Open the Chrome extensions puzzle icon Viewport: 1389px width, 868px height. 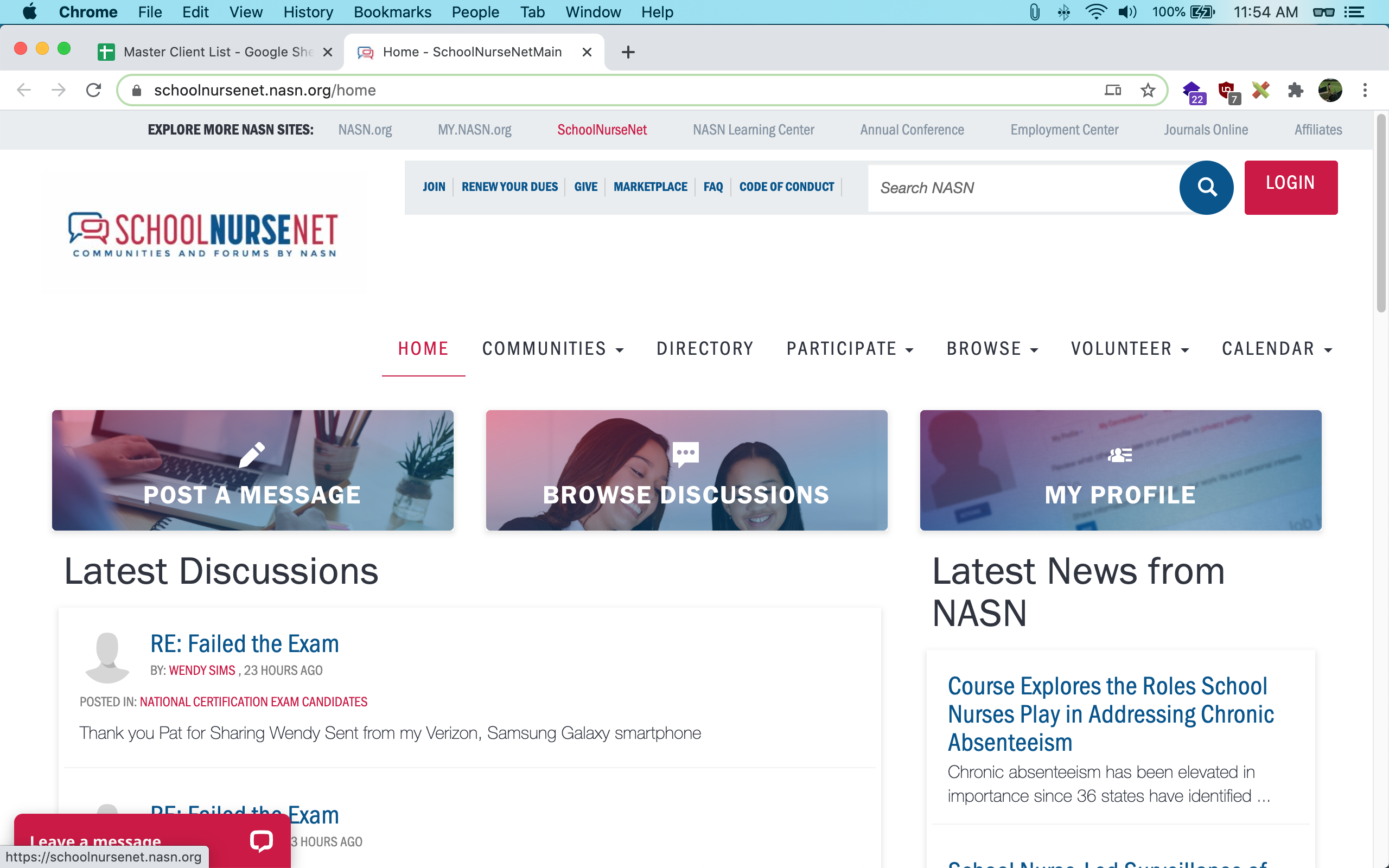[x=1296, y=90]
